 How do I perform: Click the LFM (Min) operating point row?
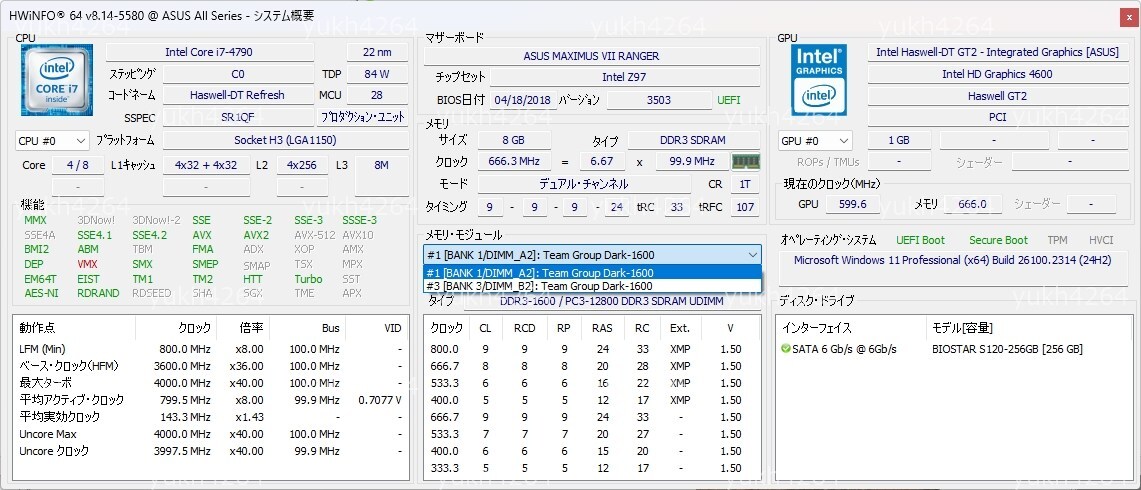pos(210,349)
